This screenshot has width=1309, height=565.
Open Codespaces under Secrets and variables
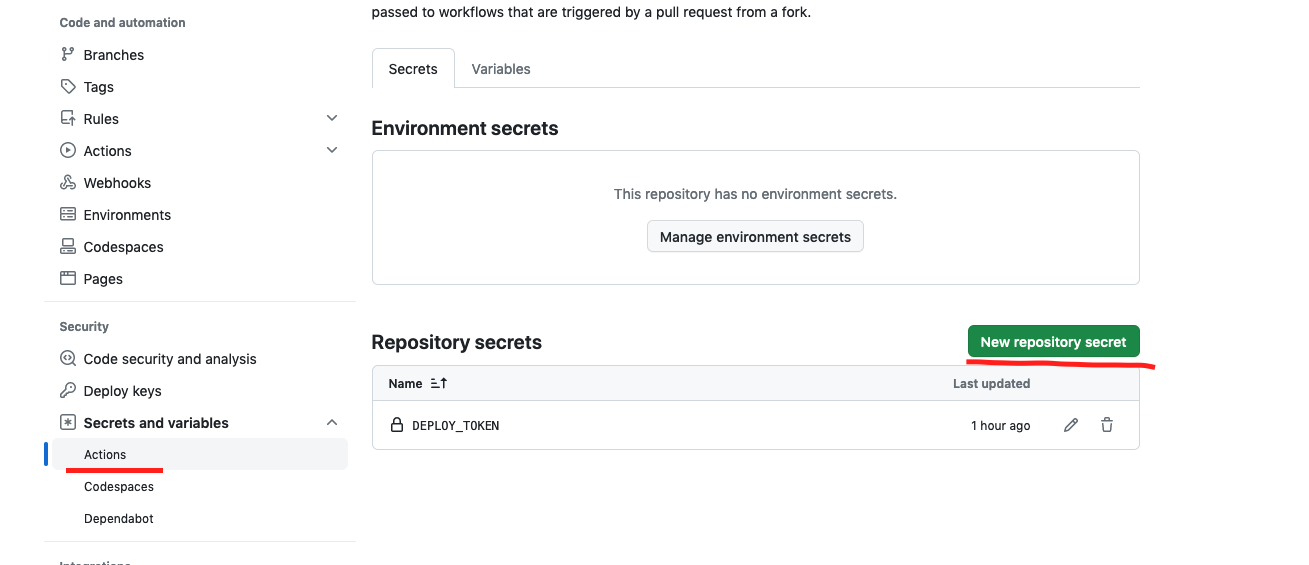[x=119, y=487]
